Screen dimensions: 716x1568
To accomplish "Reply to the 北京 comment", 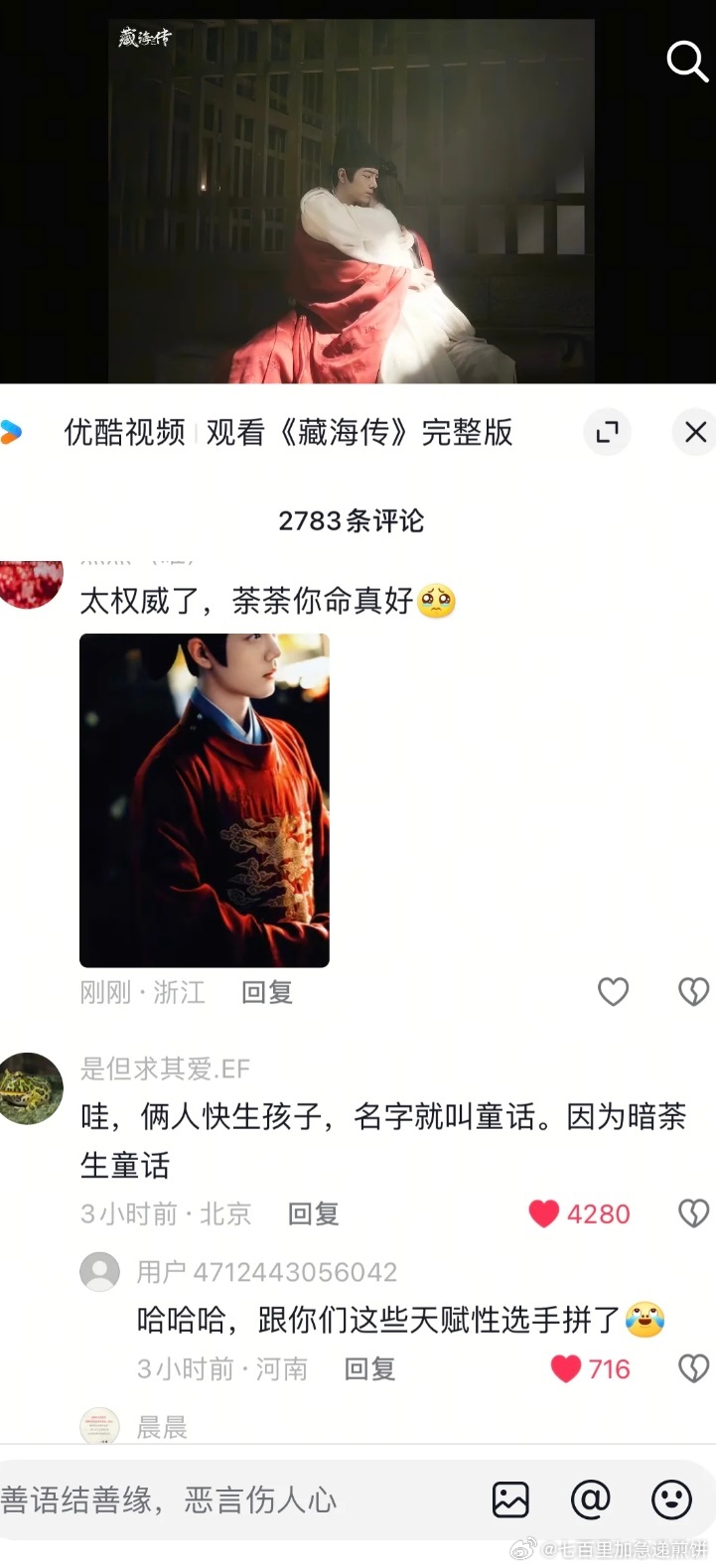I will point(313,1213).
